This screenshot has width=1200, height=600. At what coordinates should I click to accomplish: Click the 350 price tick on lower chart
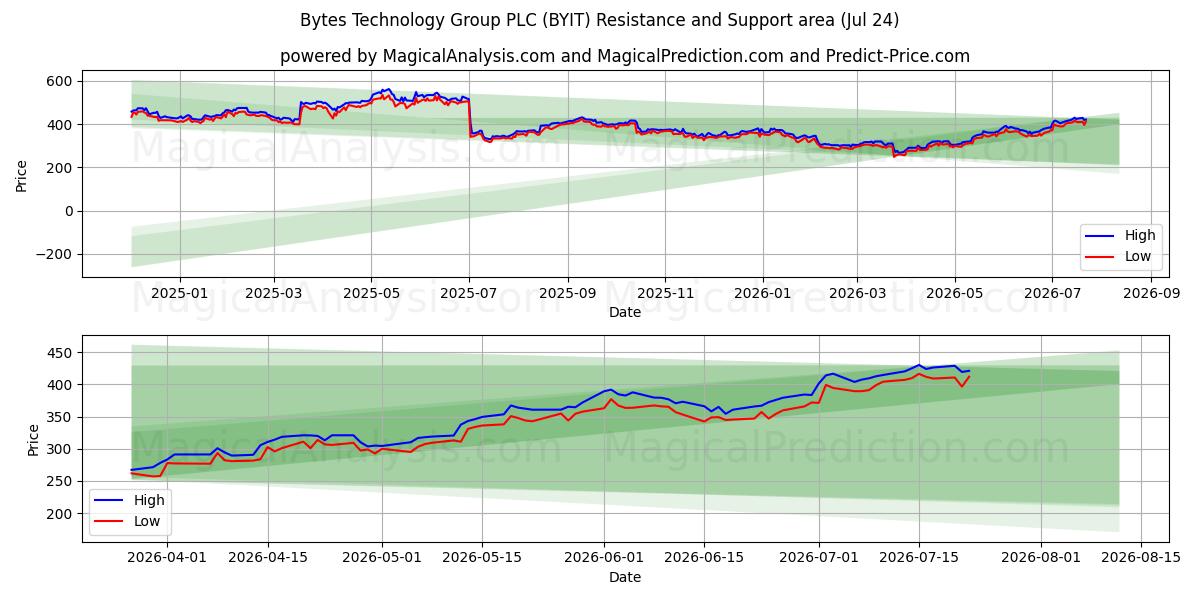pos(58,417)
